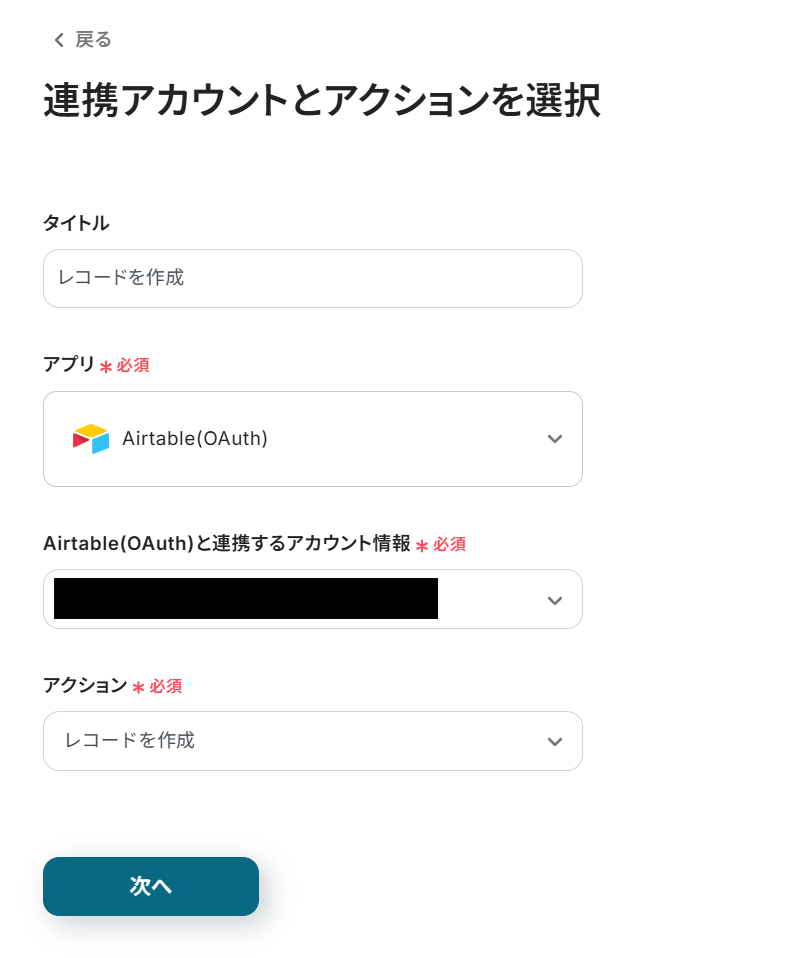
Task: Click the back chevron arrow icon
Action: (59, 40)
